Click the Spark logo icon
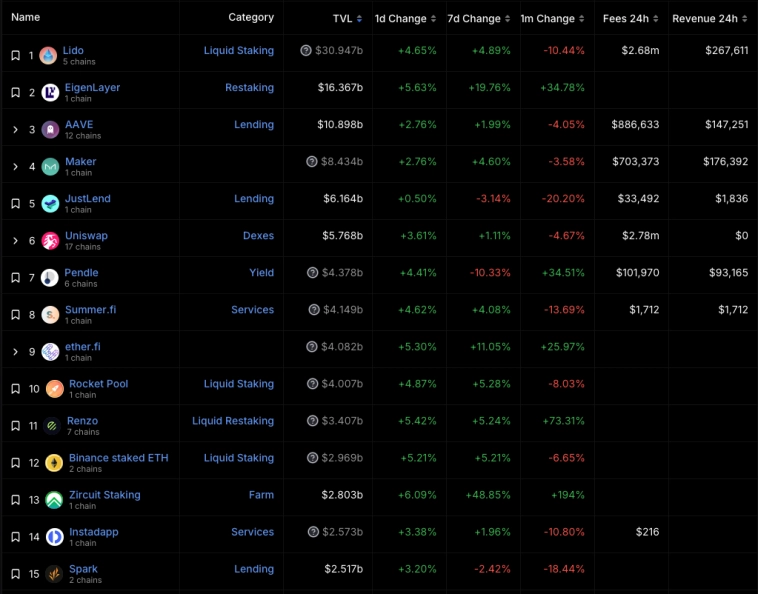Viewport: 758px width, 594px height. [x=54, y=574]
